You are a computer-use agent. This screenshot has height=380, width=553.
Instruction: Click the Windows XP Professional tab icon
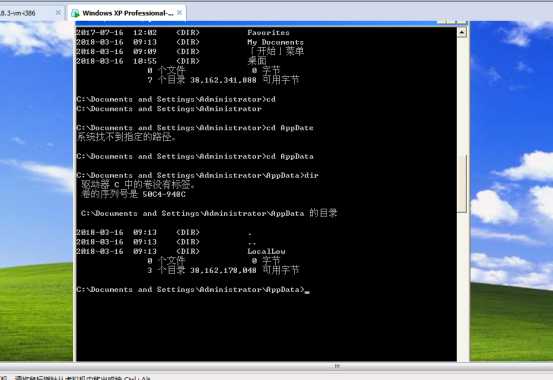(75, 13)
